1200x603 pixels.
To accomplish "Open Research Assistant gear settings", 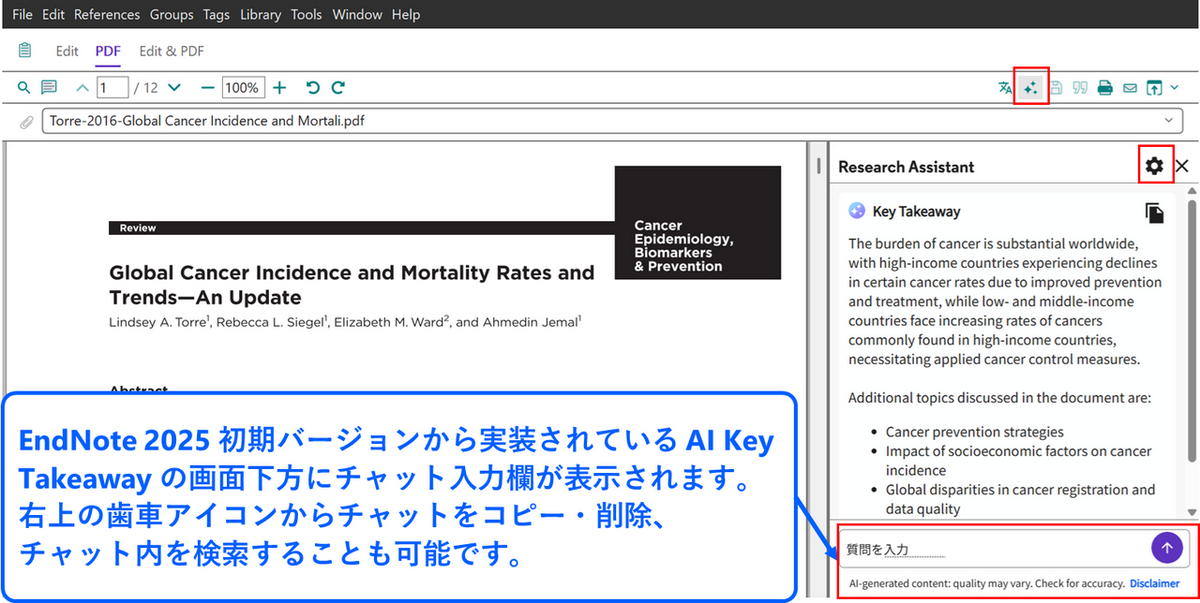I will coord(1154,166).
